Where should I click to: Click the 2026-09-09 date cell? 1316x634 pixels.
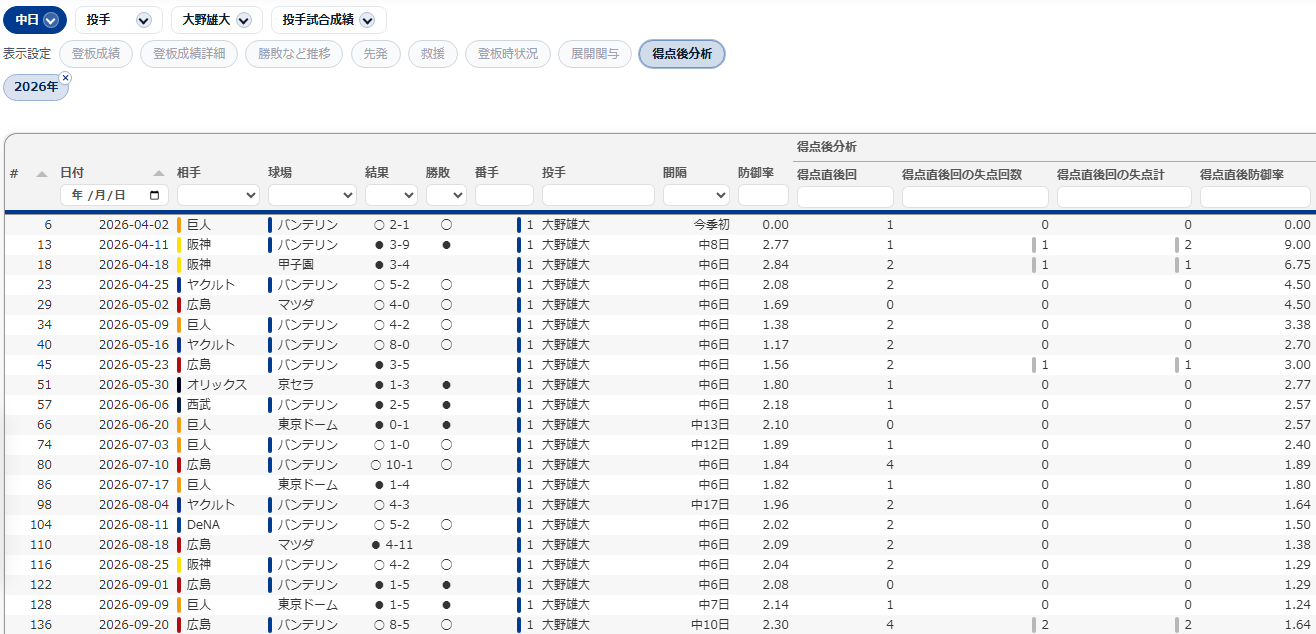[x=132, y=605]
